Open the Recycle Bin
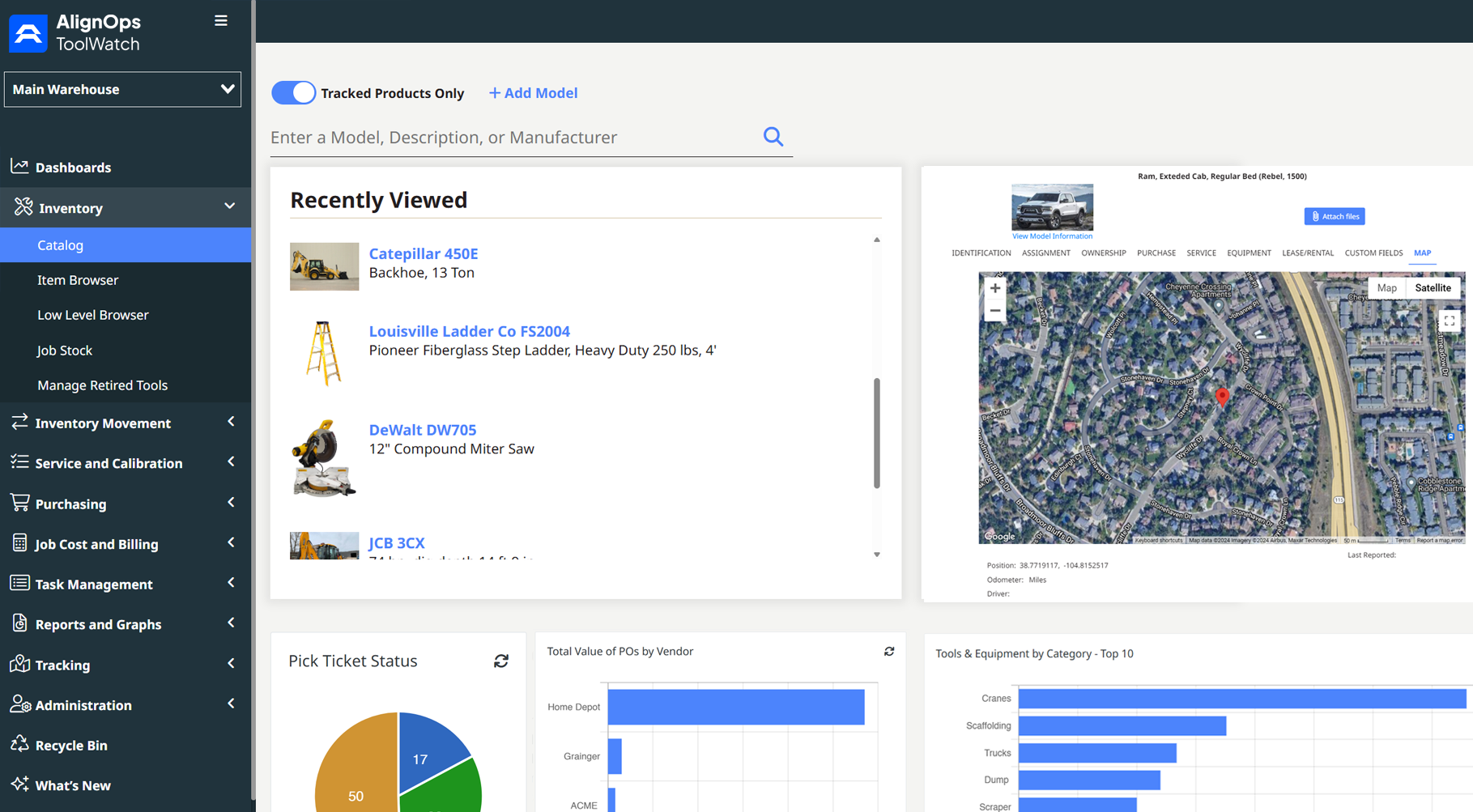The width and height of the screenshot is (1473, 812). point(71,745)
